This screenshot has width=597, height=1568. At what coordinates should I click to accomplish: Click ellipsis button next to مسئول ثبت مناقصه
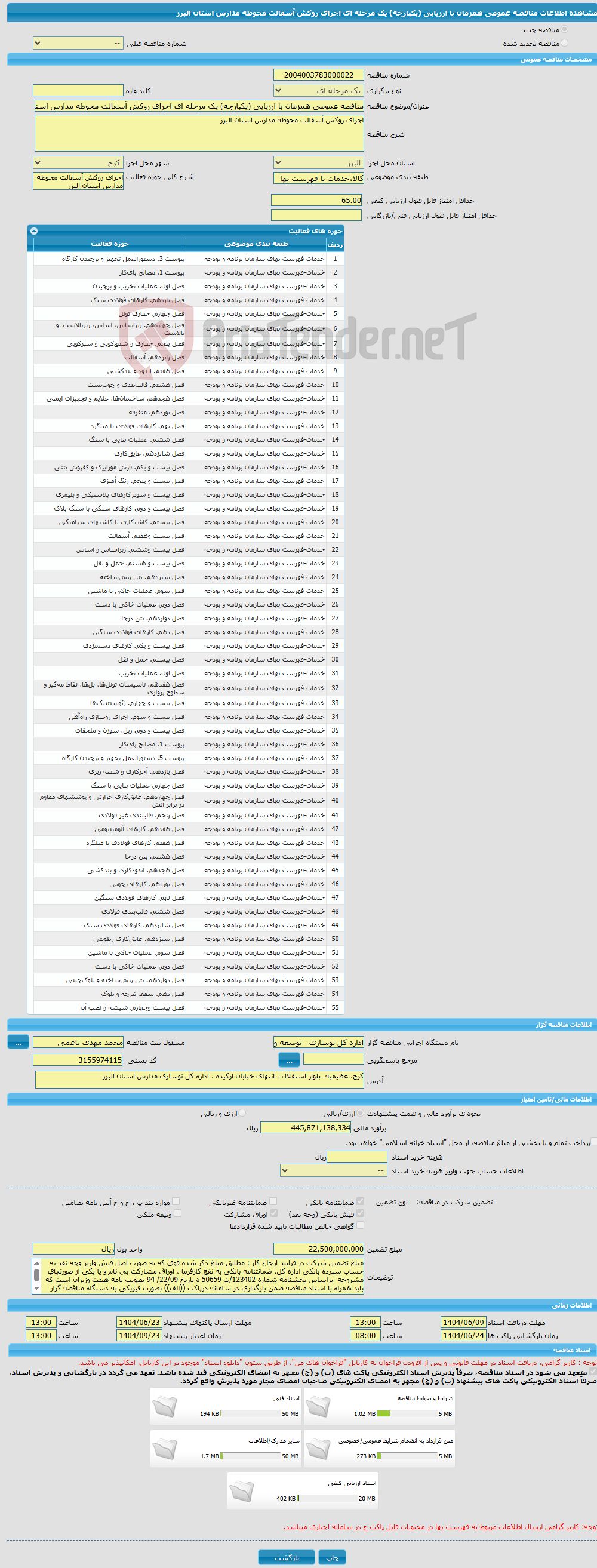(19, 1042)
